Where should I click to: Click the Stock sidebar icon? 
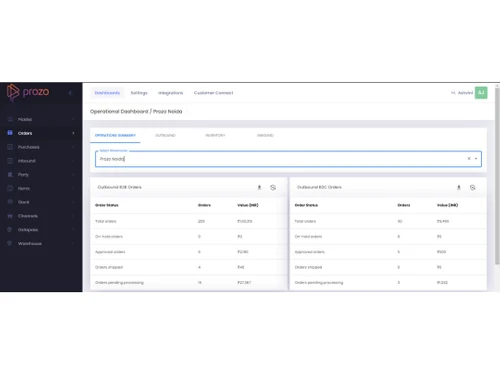[10, 202]
